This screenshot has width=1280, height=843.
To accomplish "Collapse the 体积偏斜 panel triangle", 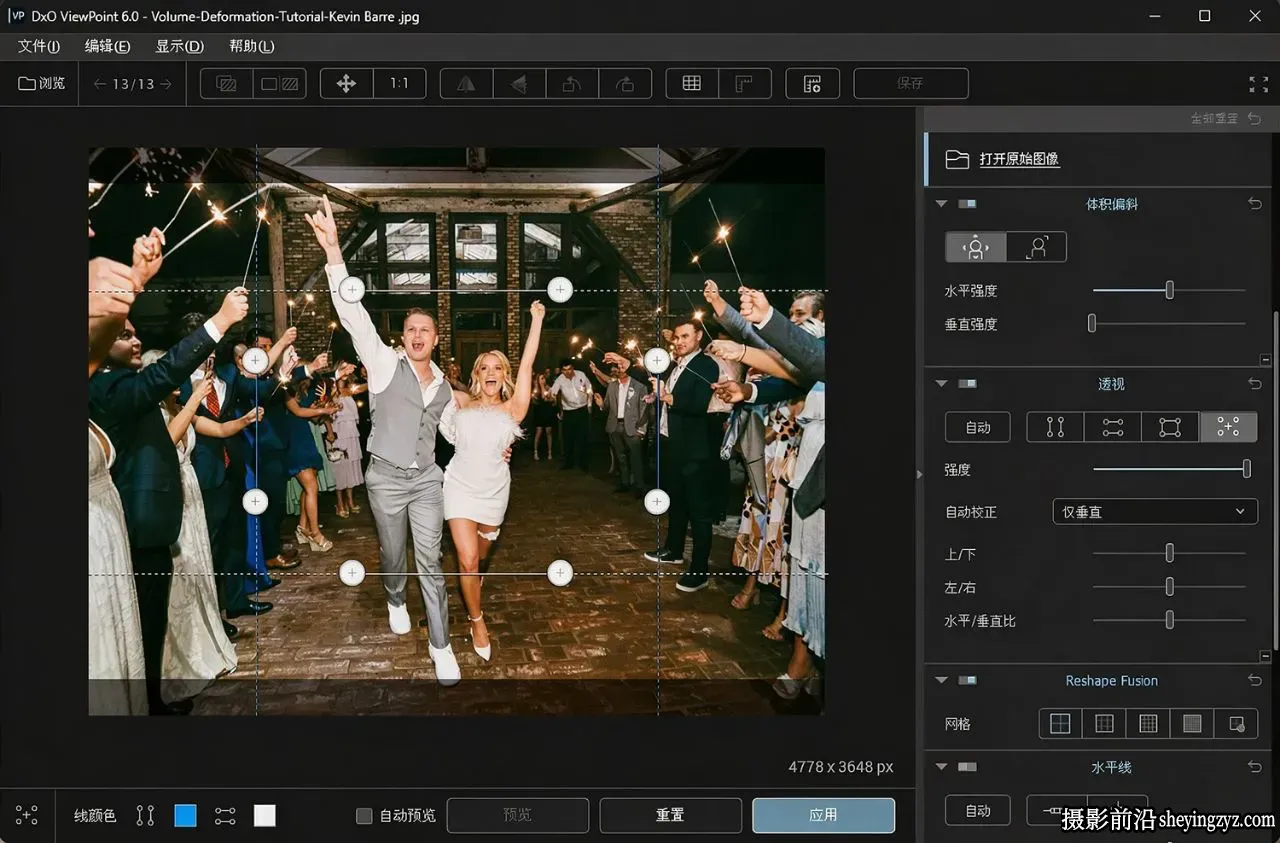I will [941, 204].
